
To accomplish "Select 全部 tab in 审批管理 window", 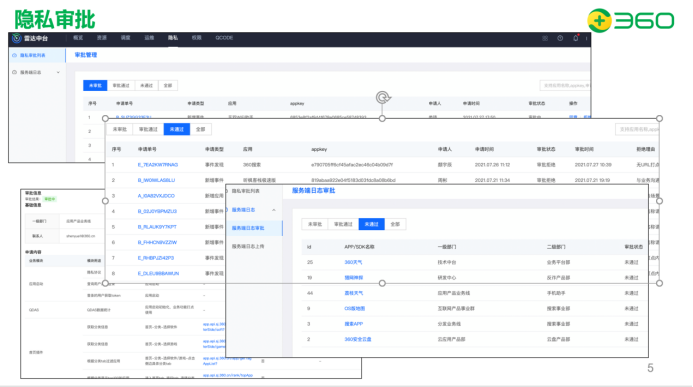I will (168, 85).
